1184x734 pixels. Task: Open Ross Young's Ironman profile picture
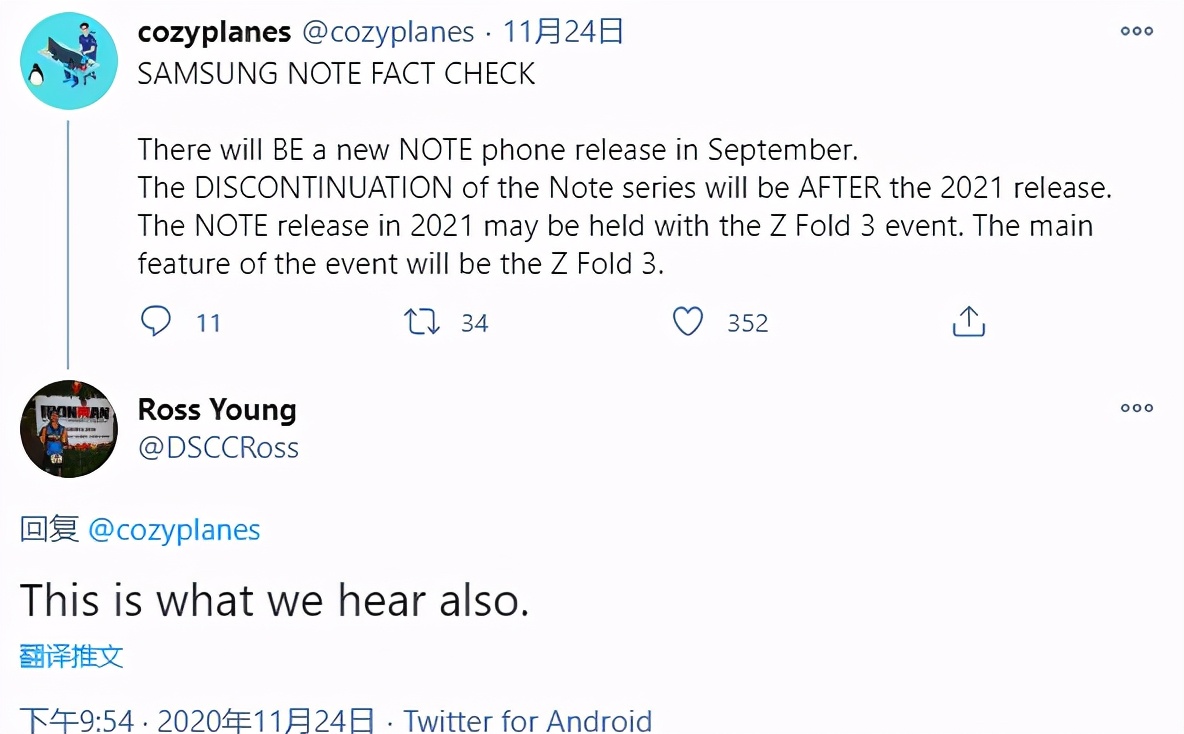point(69,429)
